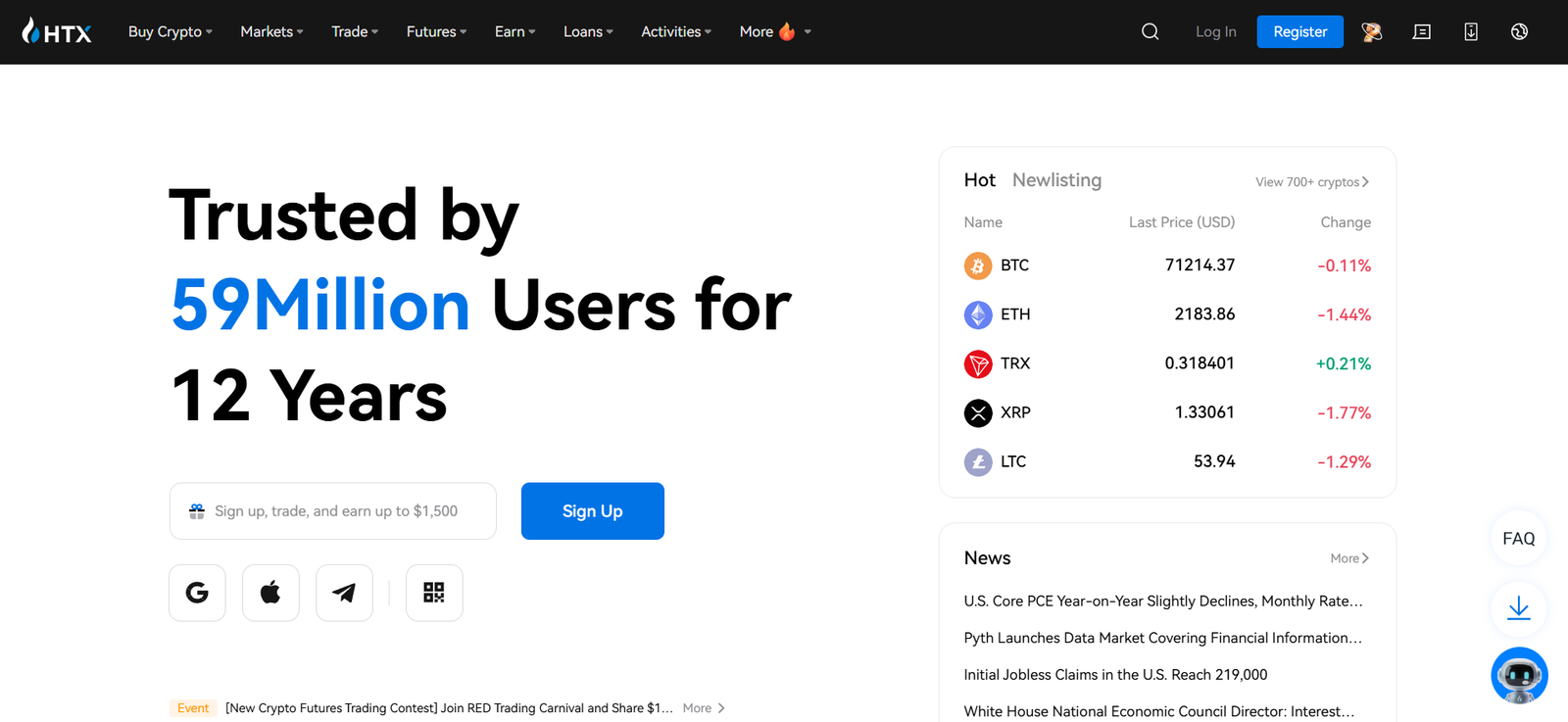
Task: Click the Change column header
Action: [1346, 222]
